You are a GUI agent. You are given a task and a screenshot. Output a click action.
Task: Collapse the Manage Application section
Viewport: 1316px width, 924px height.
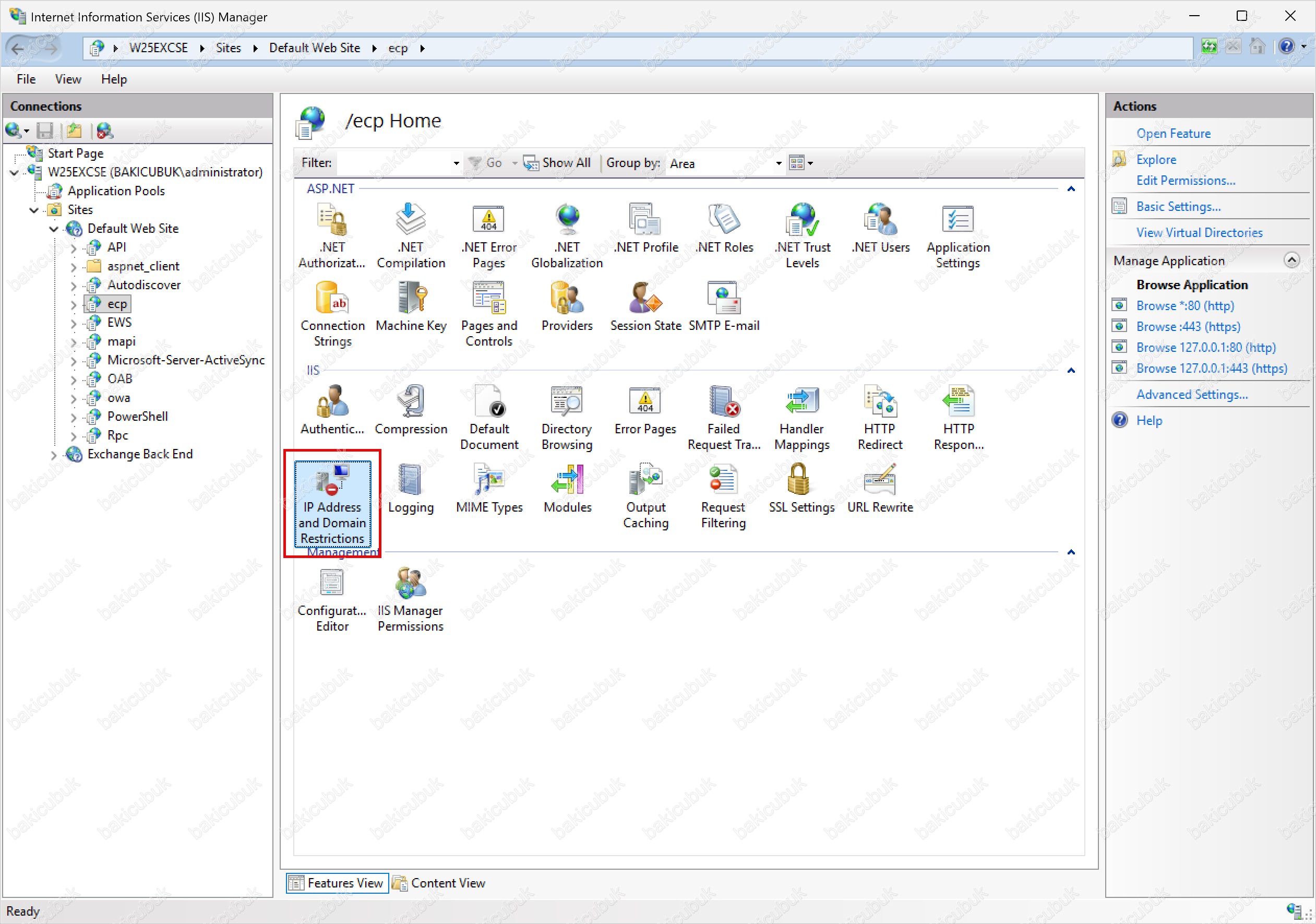click(x=1291, y=260)
